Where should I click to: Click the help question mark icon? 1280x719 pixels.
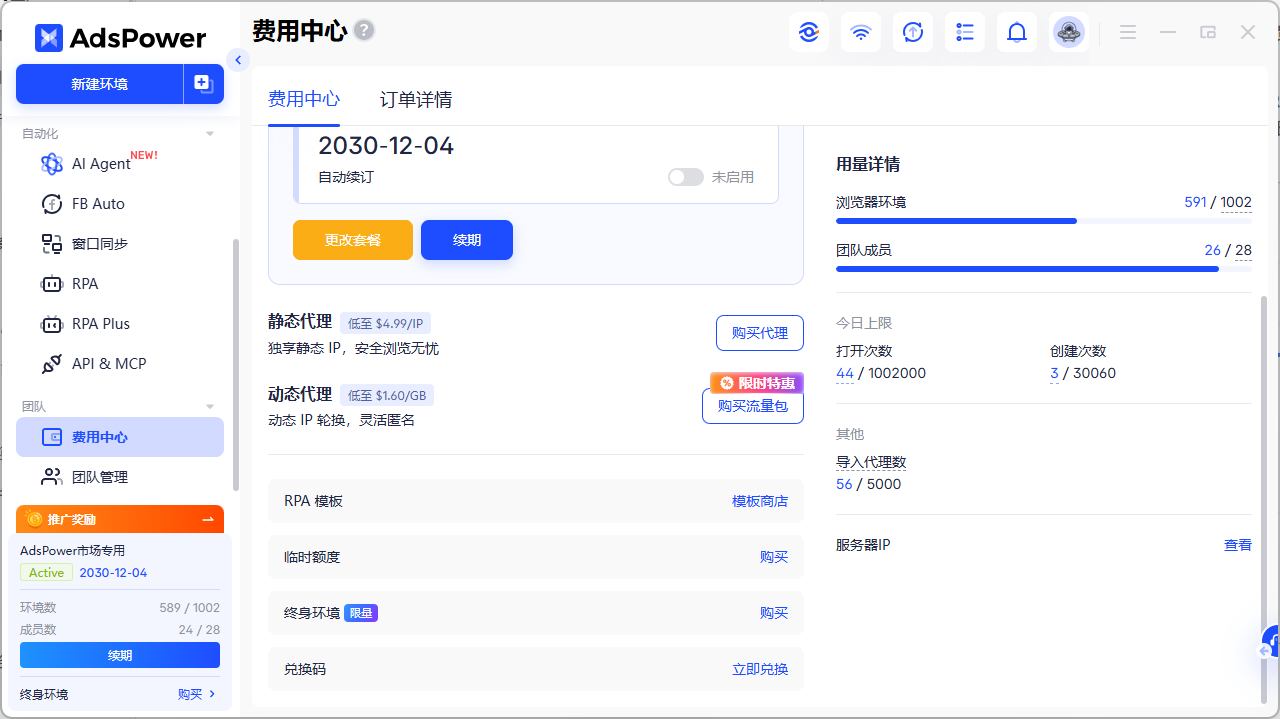(x=364, y=31)
